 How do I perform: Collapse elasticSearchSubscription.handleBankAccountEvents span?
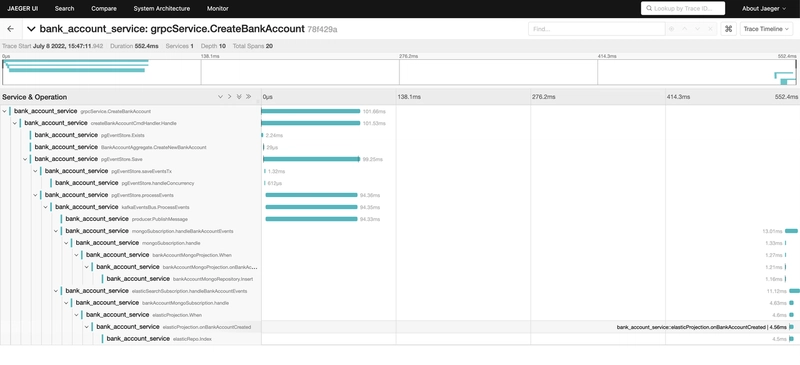tap(56, 290)
